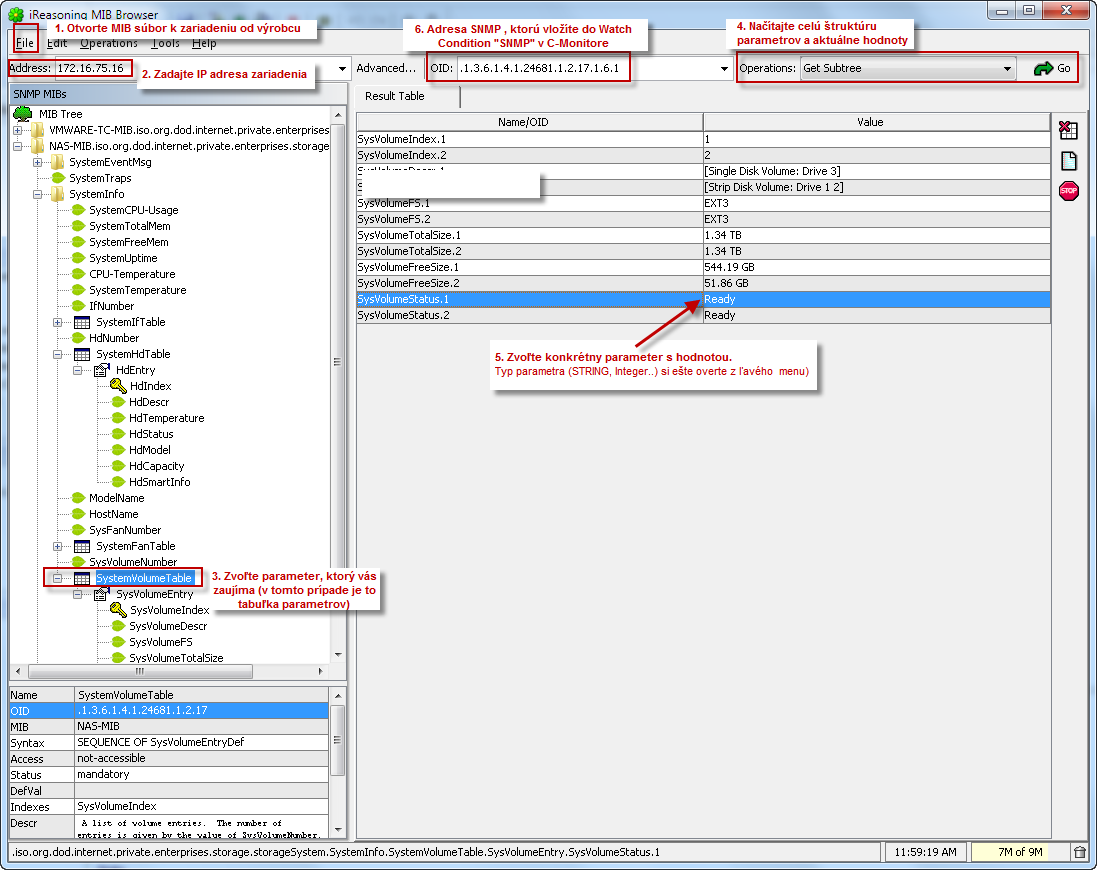Collapse the SystemInfo node

(x=38, y=194)
